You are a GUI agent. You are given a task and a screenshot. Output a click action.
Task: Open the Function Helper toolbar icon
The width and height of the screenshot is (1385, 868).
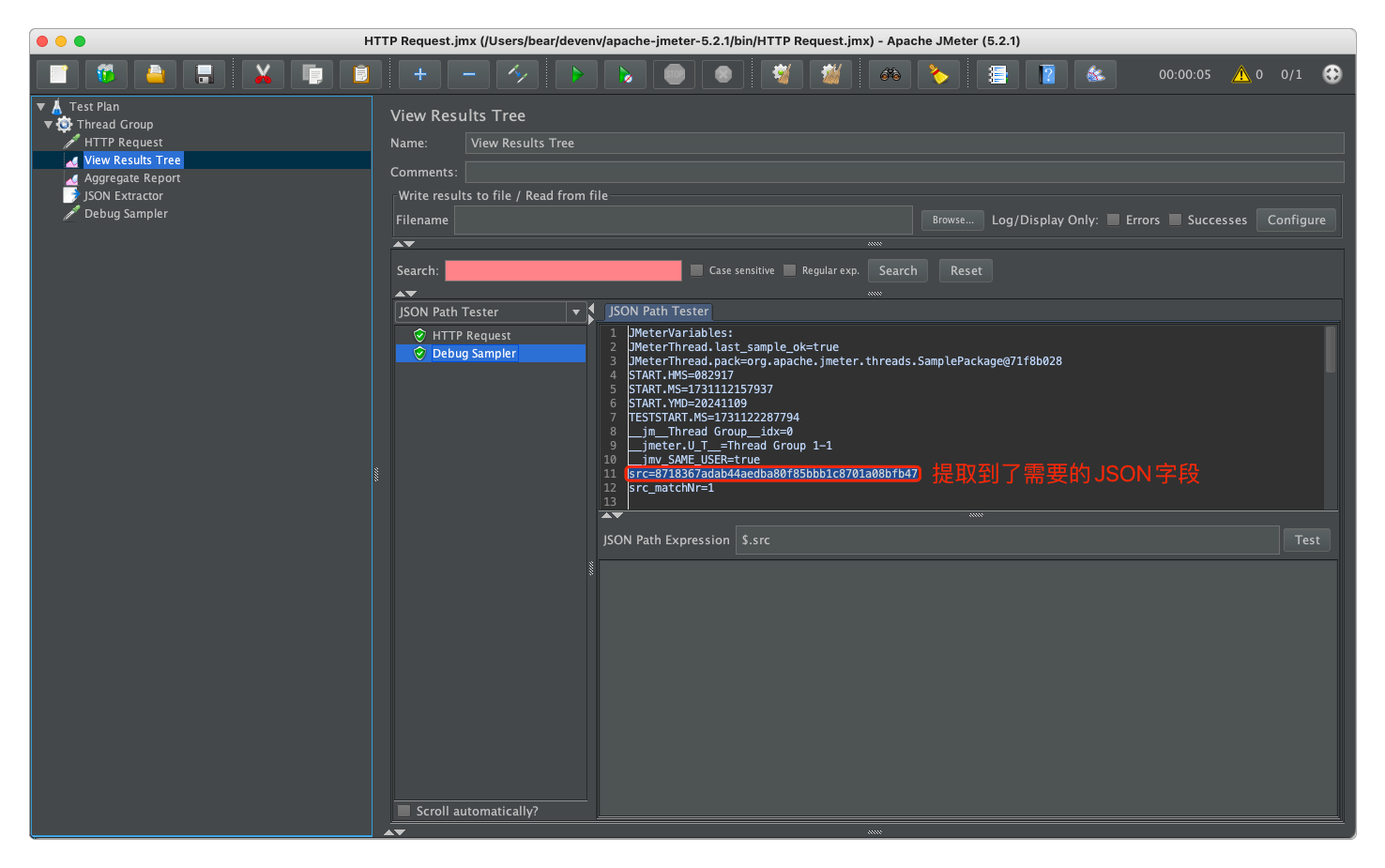pos(997,74)
